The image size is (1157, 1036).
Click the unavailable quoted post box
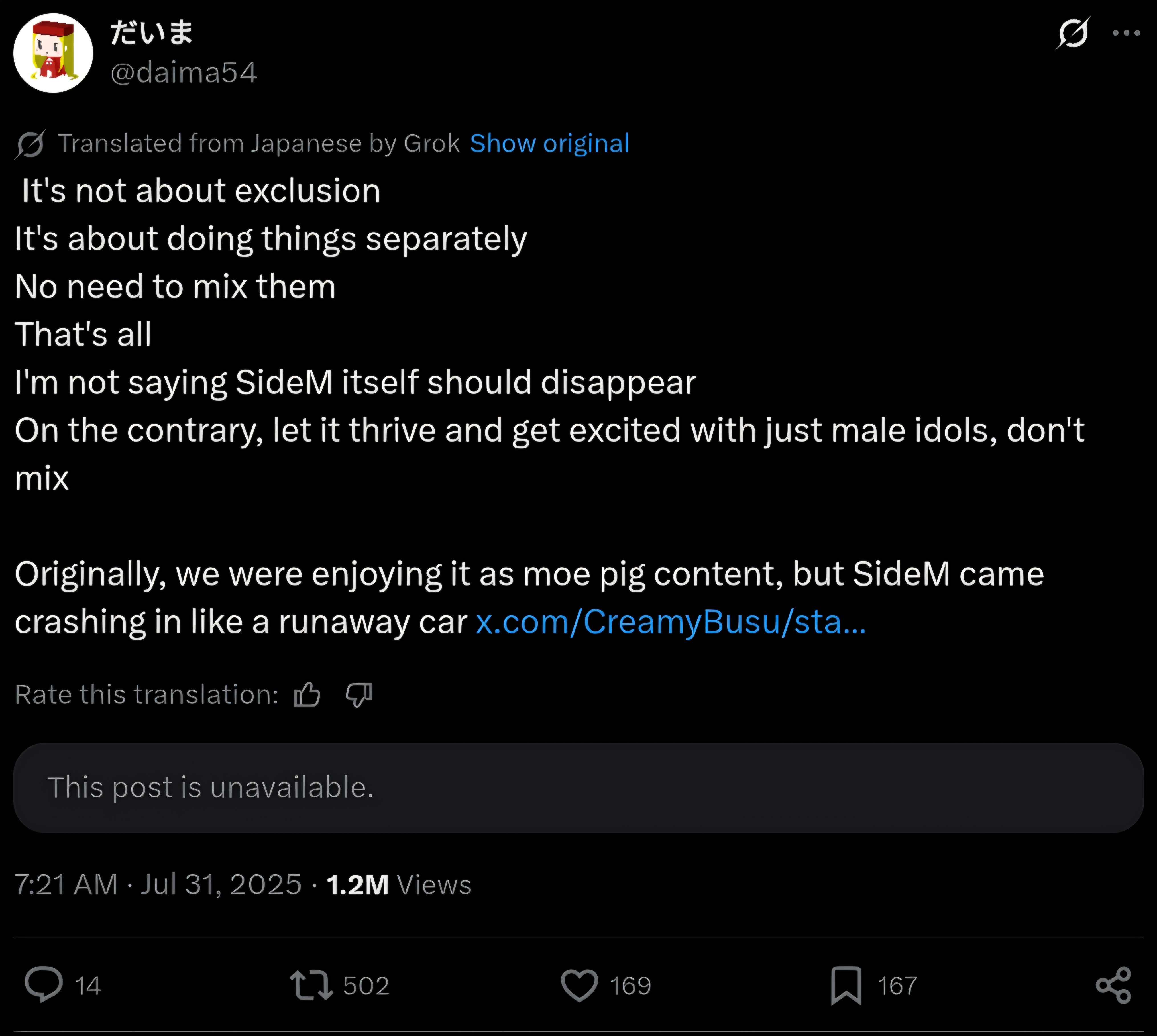tap(578, 788)
